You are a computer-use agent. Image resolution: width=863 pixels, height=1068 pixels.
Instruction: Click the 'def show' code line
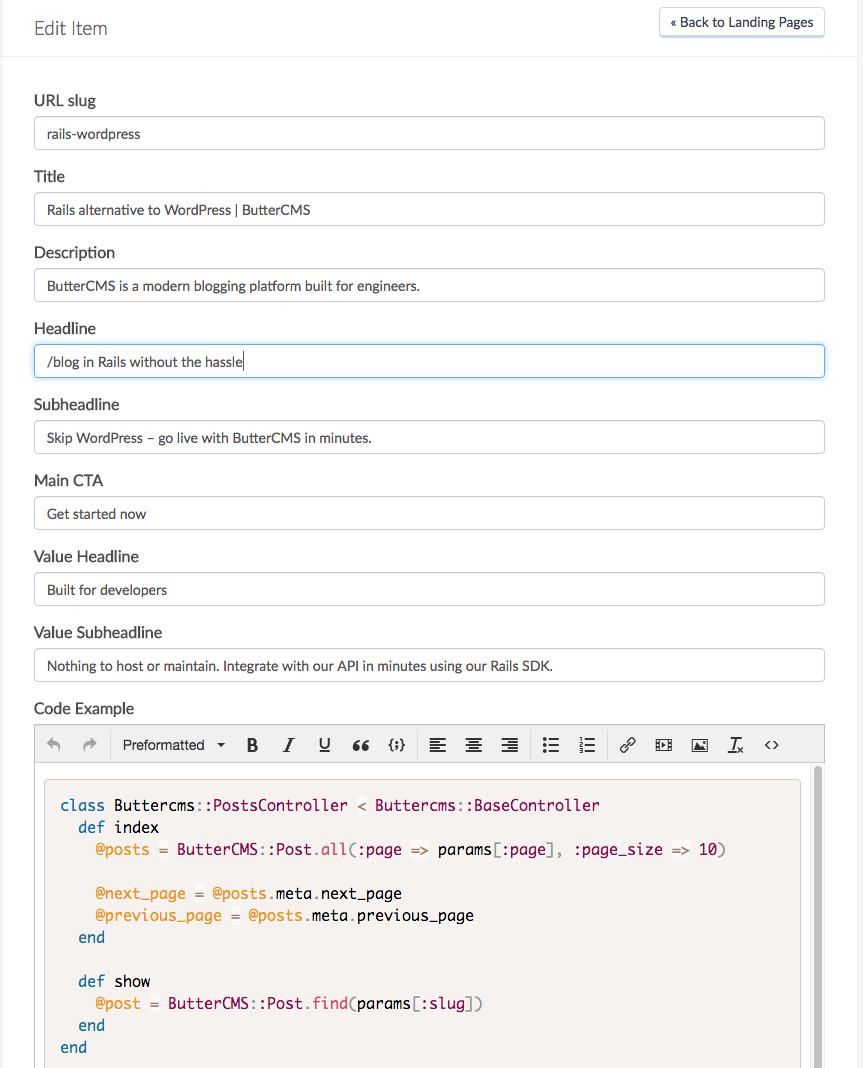(x=114, y=981)
